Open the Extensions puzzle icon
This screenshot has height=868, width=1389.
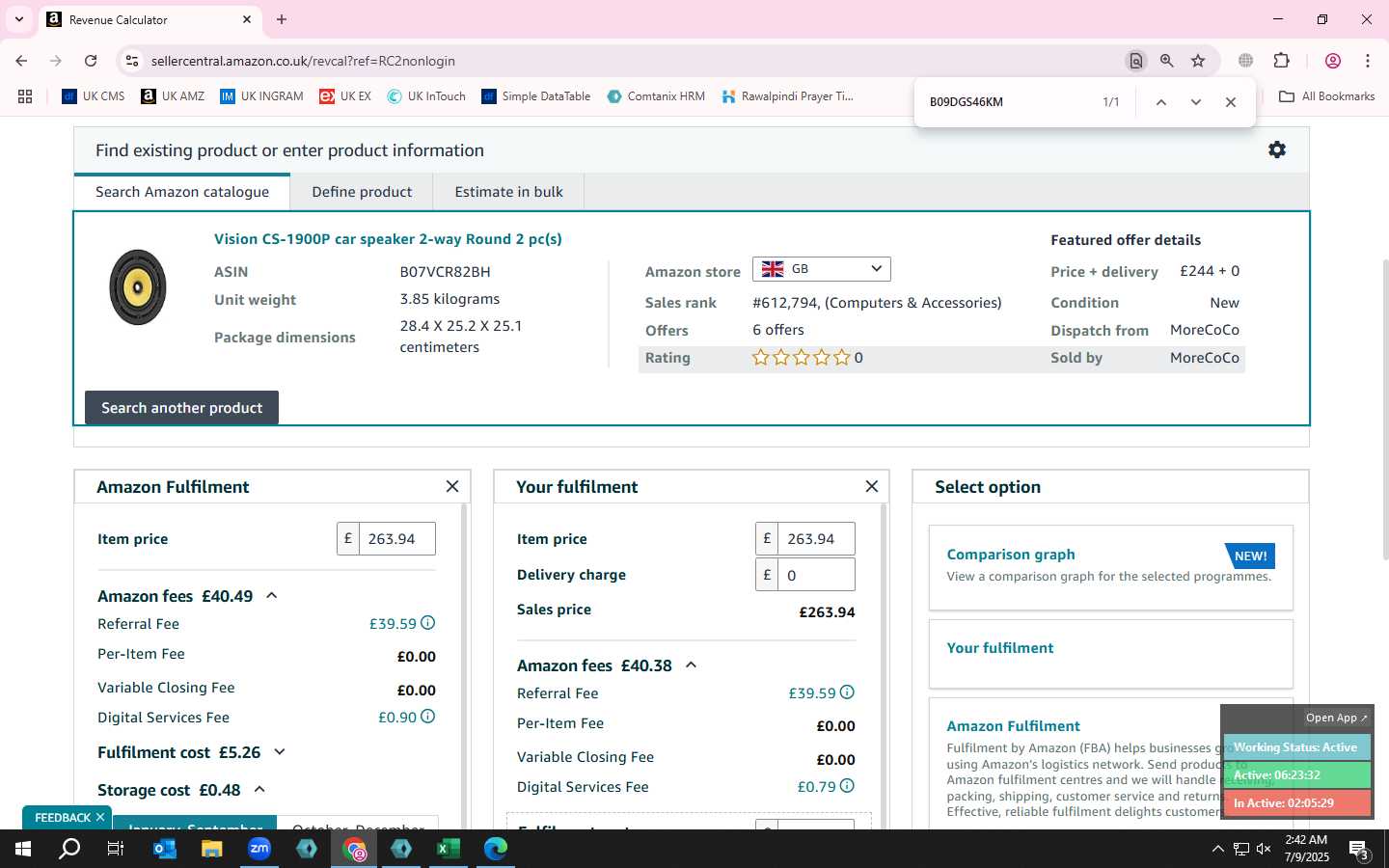(1282, 61)
